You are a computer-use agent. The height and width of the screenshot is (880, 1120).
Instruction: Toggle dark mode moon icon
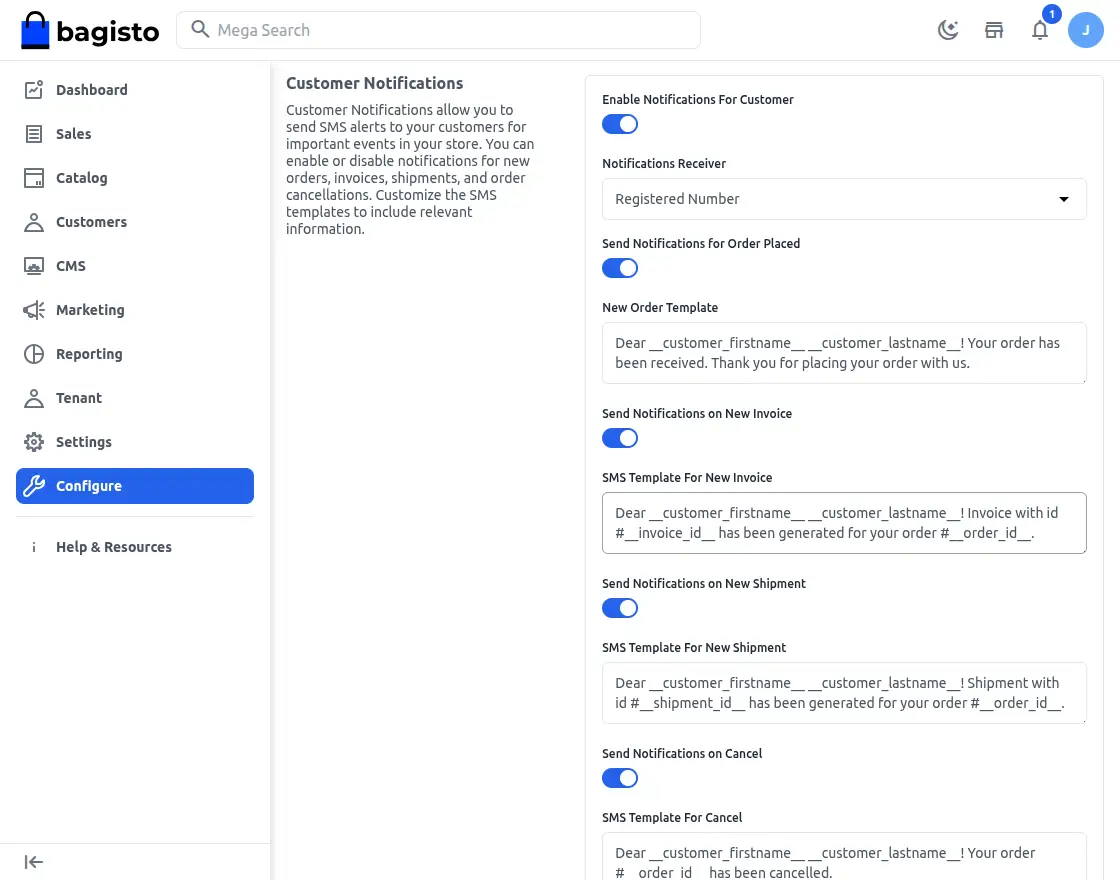(x=948, y=30)
